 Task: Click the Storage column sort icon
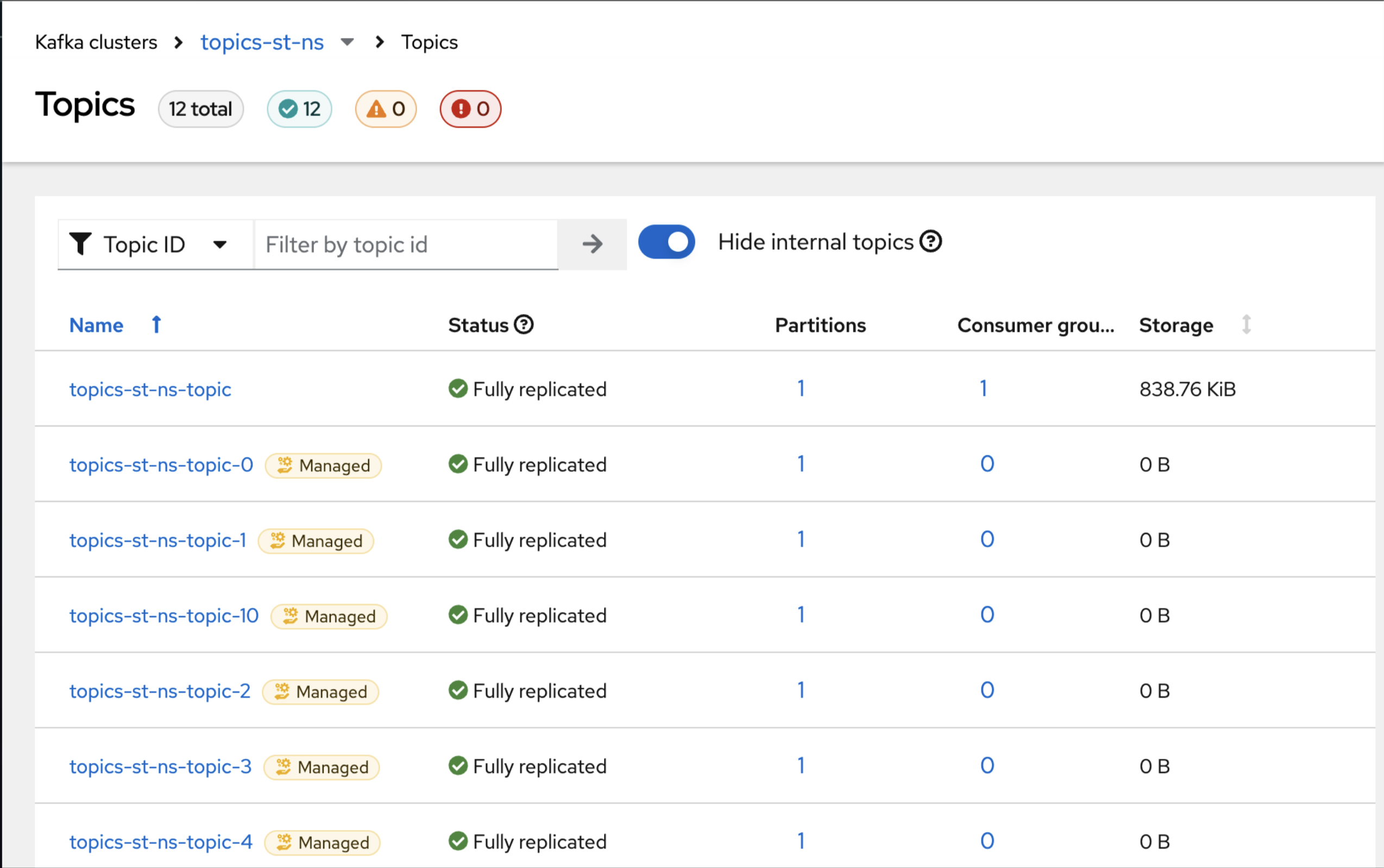click(1246, 325)
